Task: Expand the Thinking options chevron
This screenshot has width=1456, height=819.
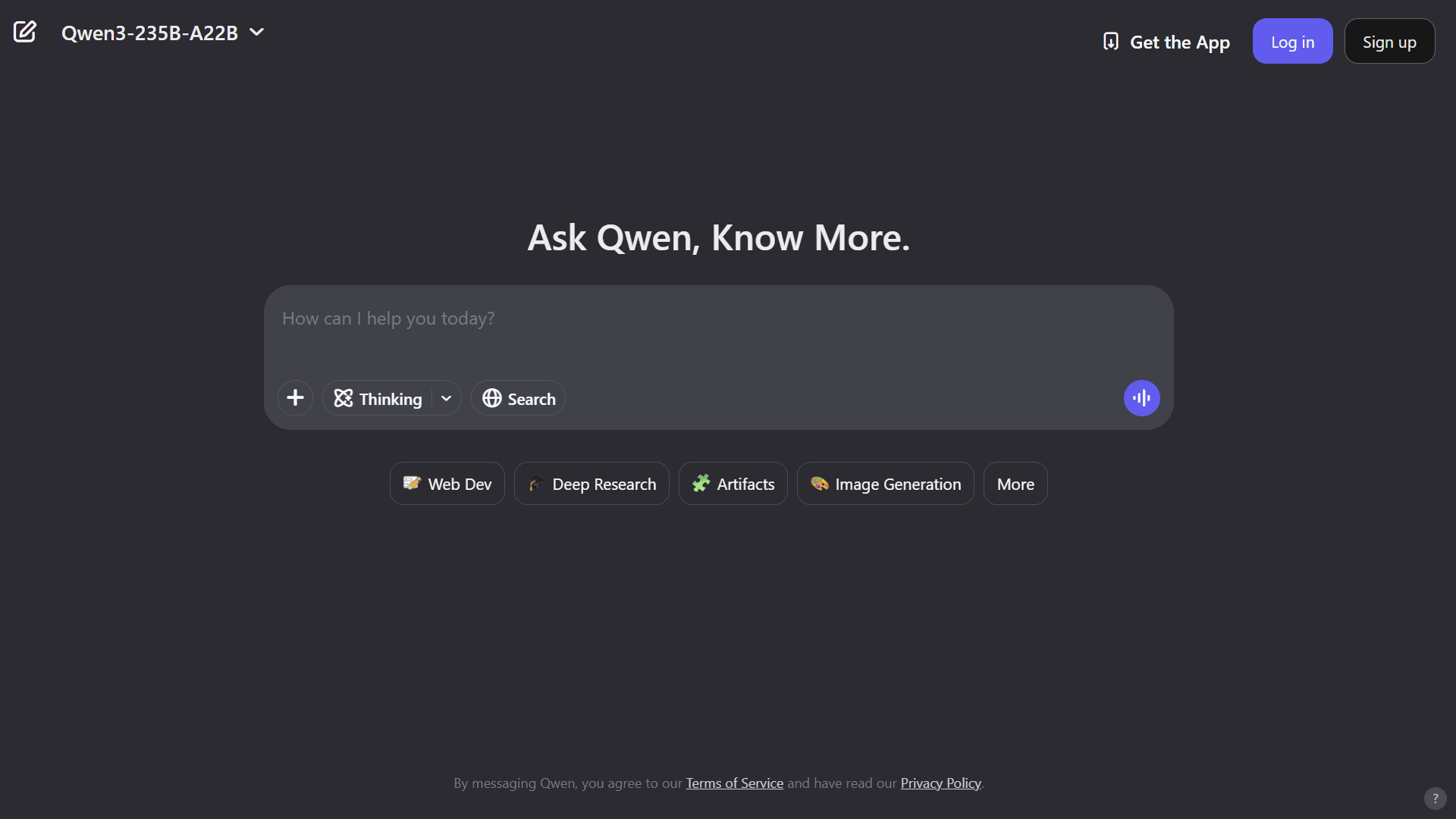Action: tap(446, 397)
